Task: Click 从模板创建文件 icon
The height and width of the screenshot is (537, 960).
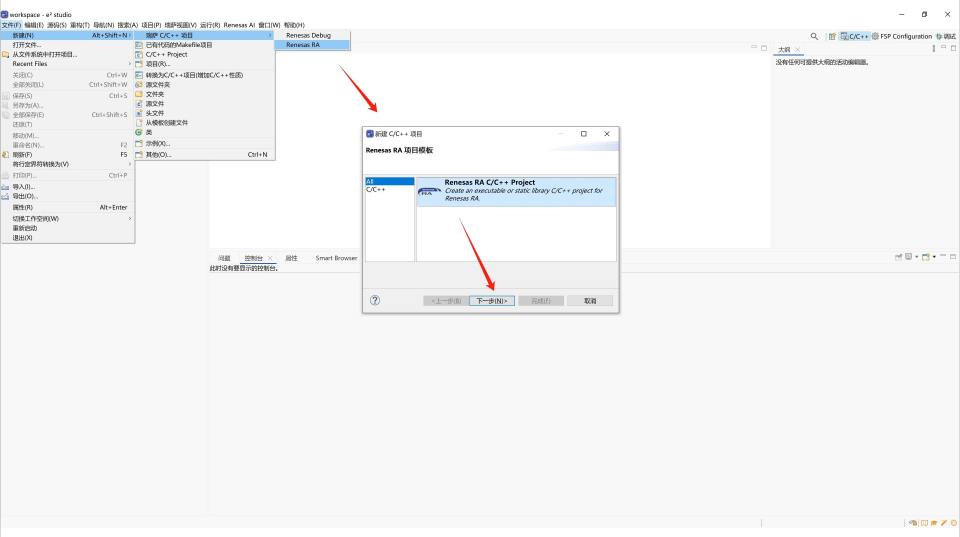Action: [139, 122]
